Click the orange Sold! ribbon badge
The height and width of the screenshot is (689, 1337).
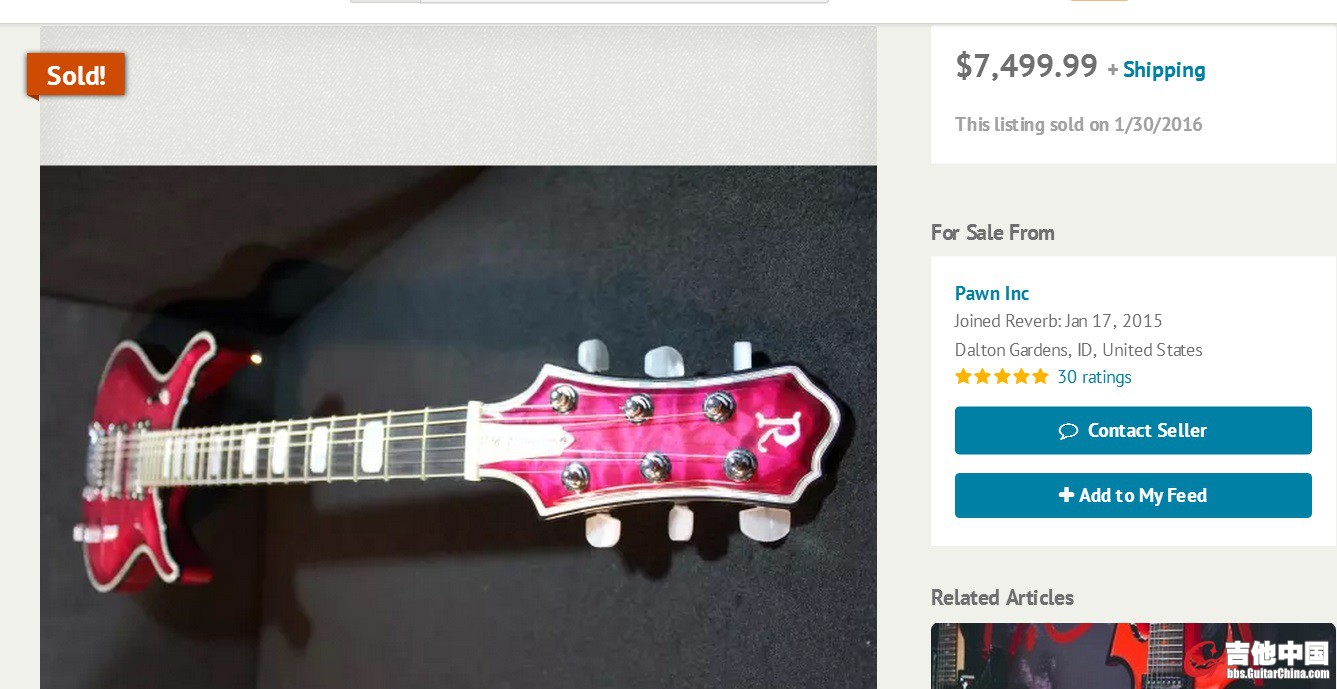76,75
